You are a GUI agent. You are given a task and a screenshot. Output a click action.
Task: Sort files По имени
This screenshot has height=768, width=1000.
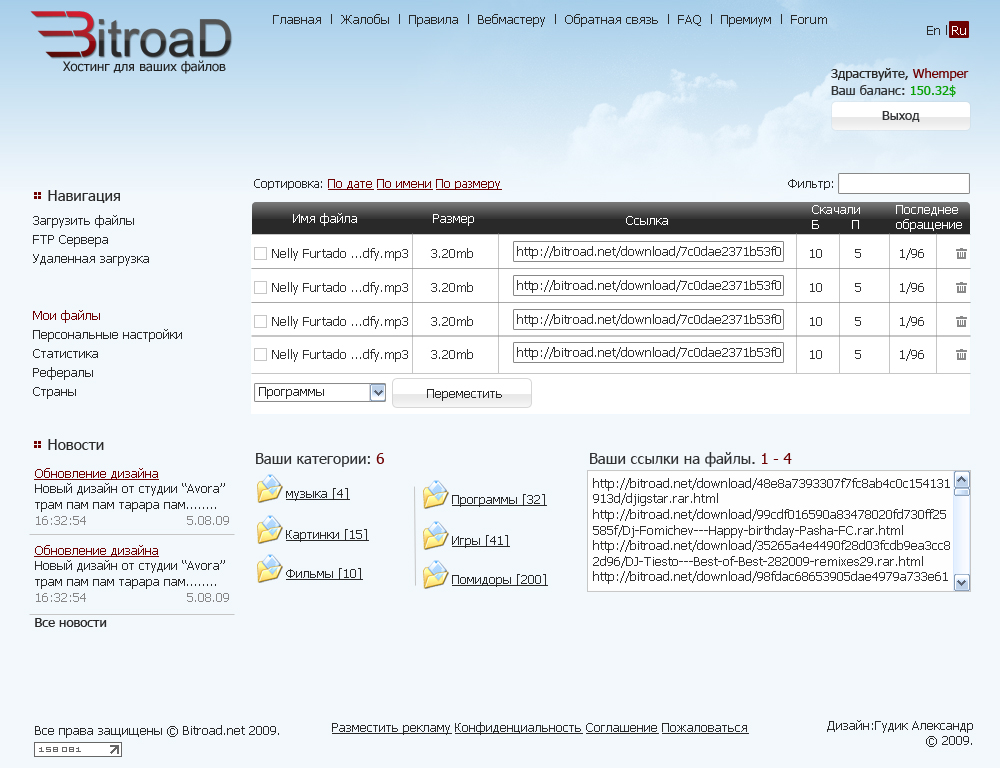point(404,184)
